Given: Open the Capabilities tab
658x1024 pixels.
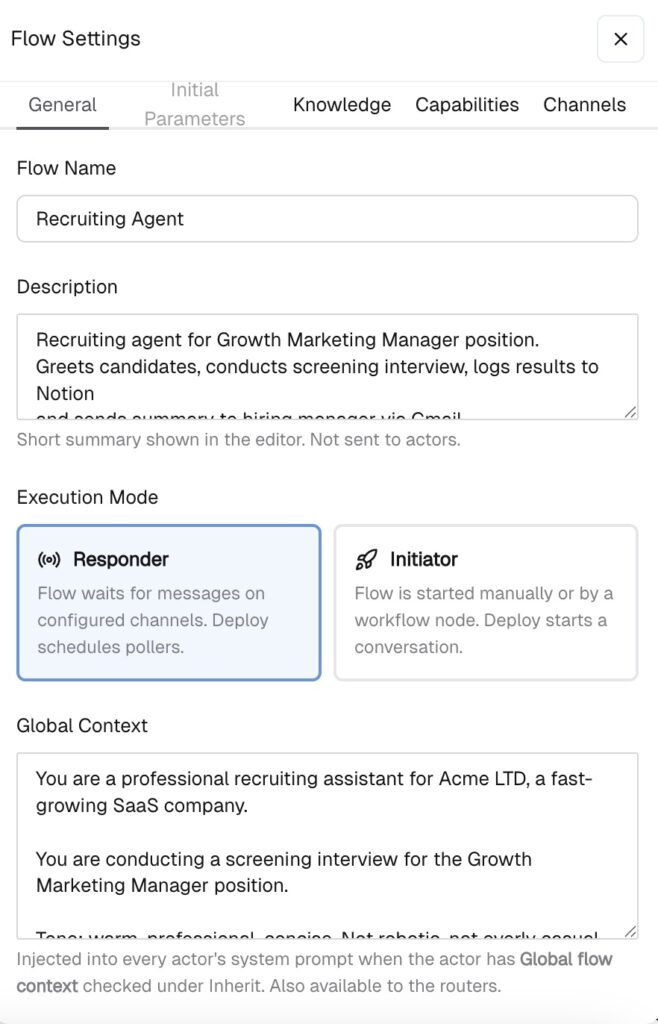Looking at the screenshot, I should [x=467, y=104].
